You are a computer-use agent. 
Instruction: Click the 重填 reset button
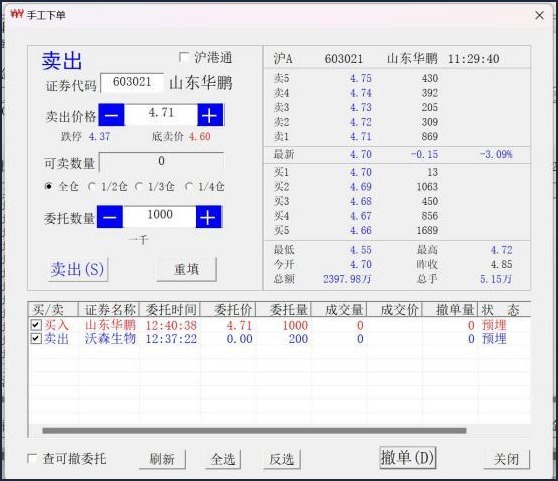click(x=186, y=269)
